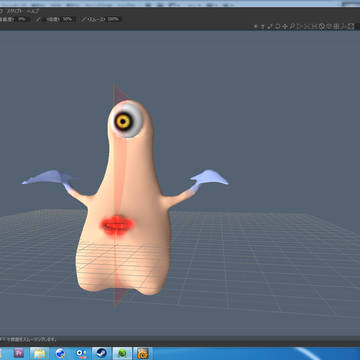Open Steam from the taskbar
Screen dimensions: 360x360
pyautogui.click(x=101, y=353)
